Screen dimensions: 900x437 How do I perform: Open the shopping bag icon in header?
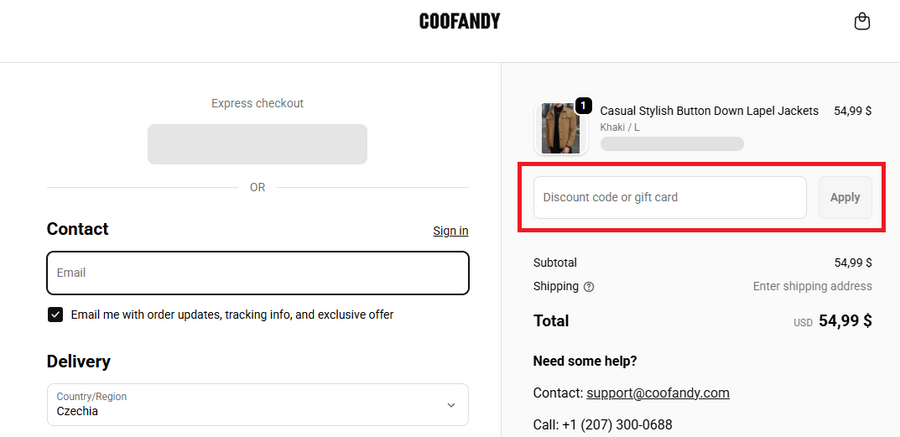click(x=862, y=22)
